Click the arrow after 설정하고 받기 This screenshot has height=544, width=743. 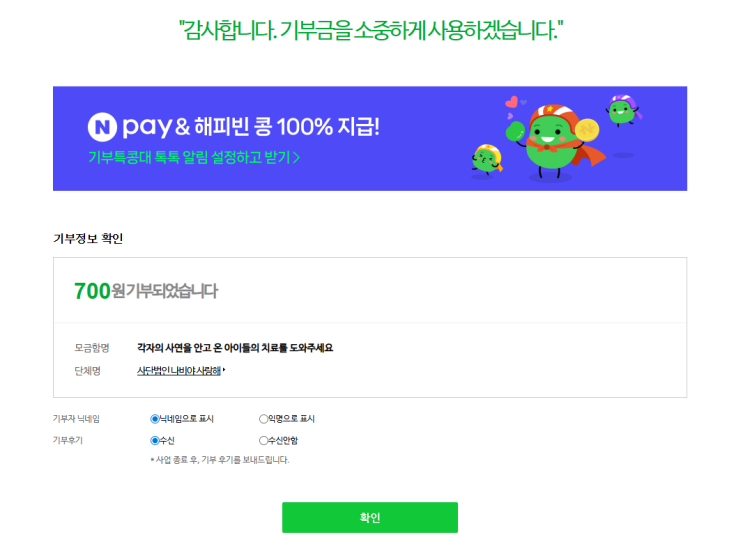297,157
